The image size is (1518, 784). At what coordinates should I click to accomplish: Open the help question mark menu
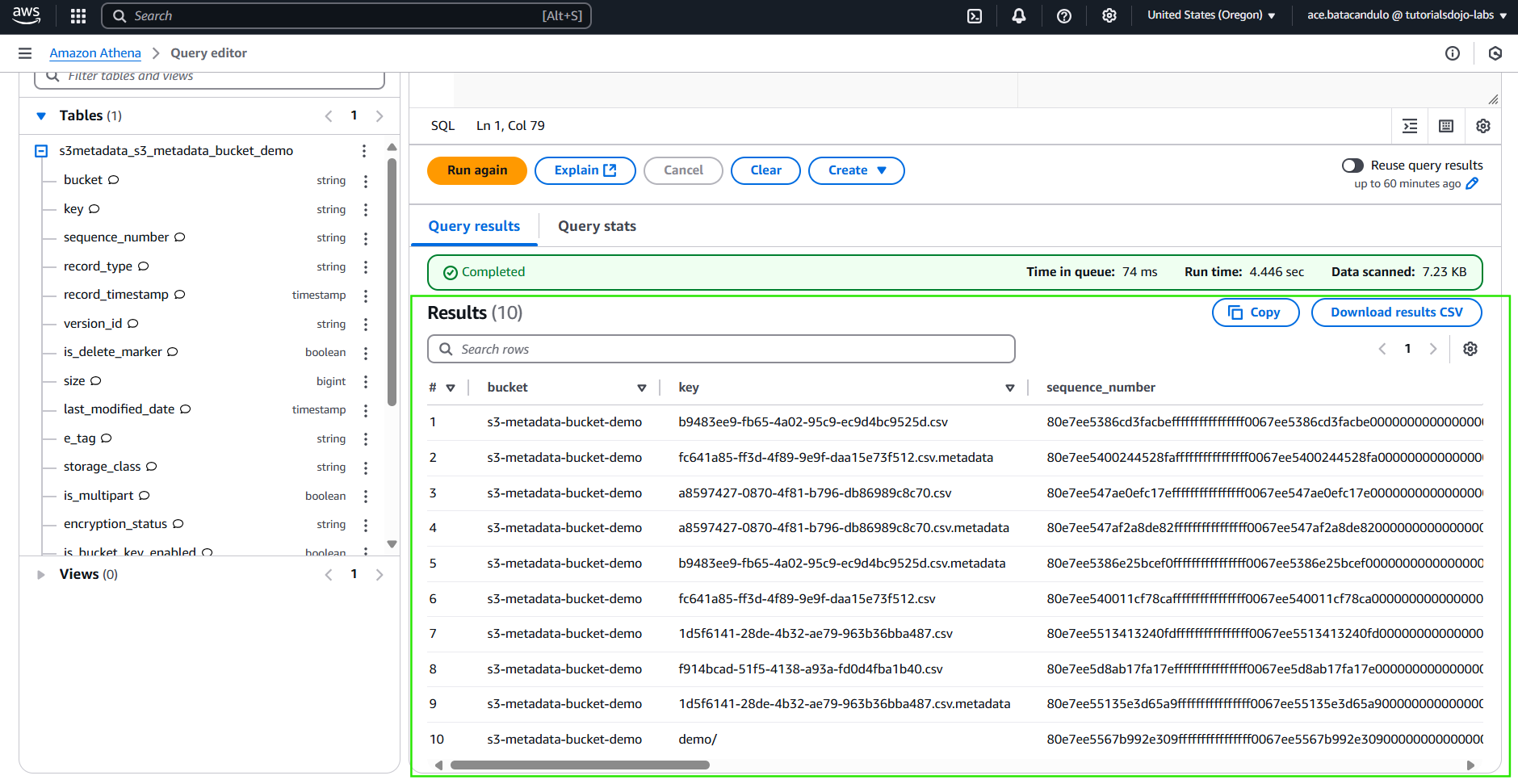1064,16
